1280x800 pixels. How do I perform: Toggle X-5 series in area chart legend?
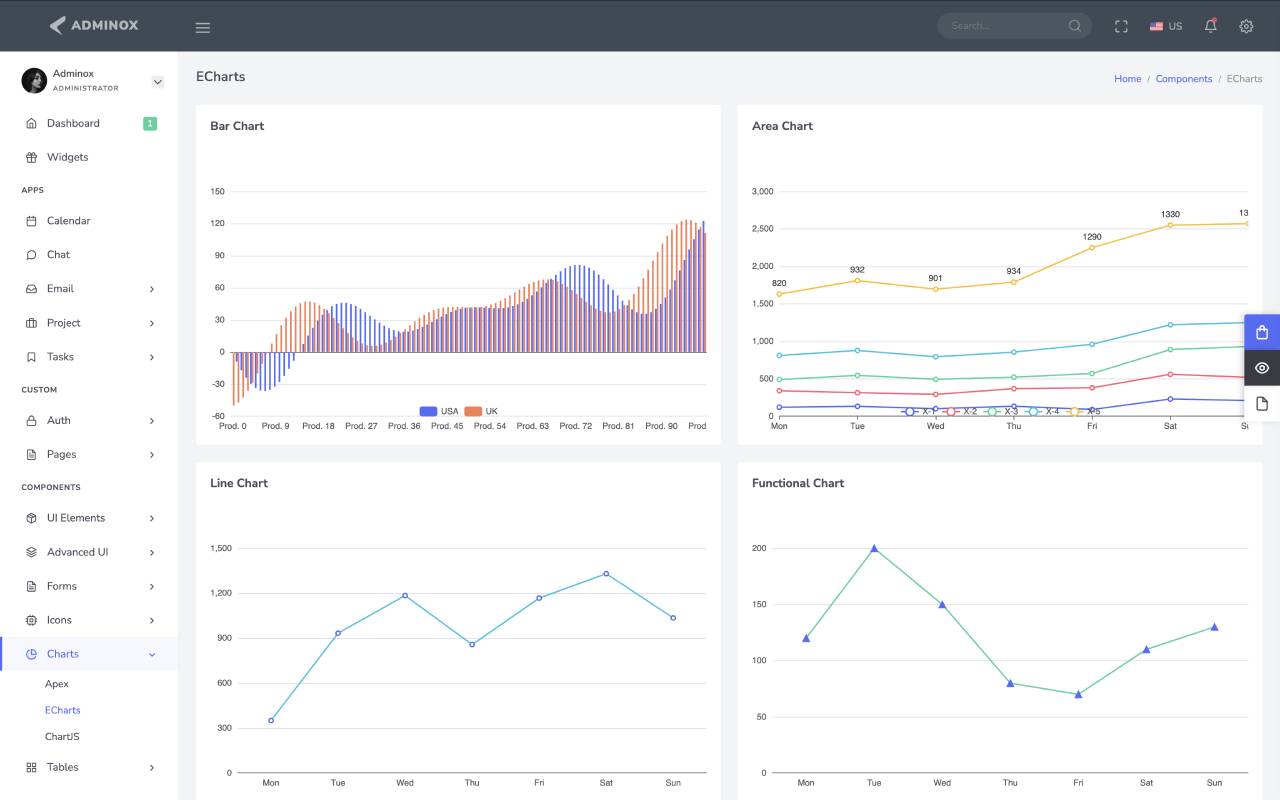1084,411
